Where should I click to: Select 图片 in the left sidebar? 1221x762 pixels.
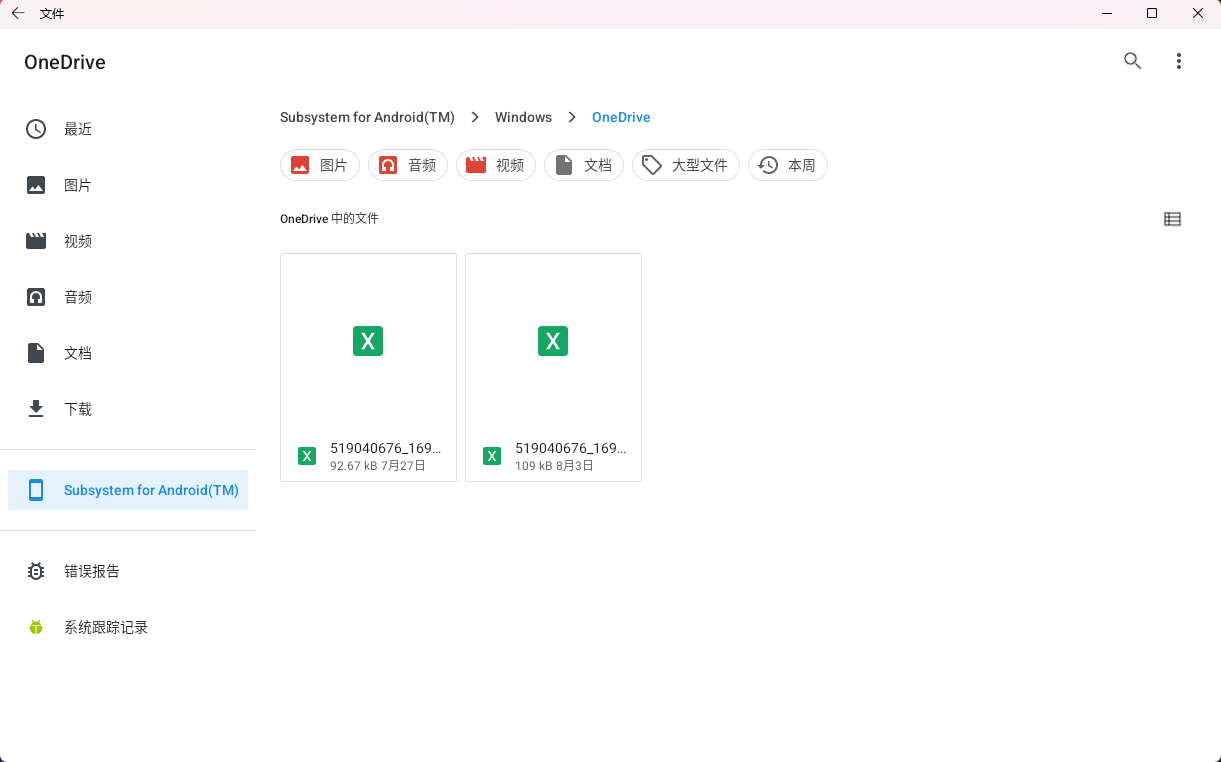[78, 185]
